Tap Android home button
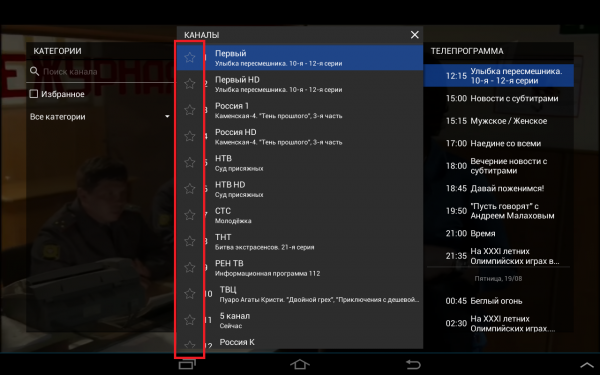This screenshot has height=375, width=600. (300, 364)
